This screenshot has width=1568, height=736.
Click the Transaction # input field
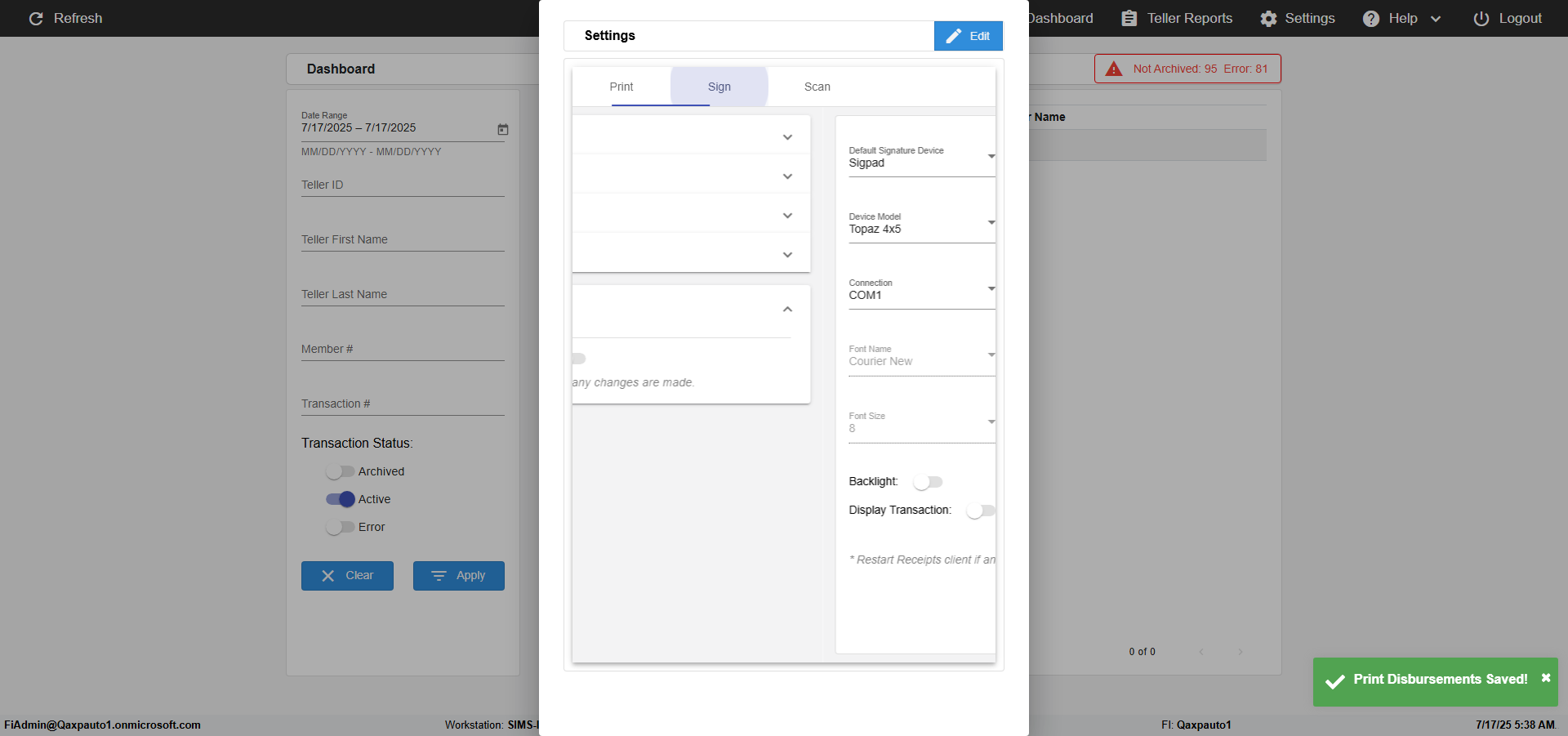(403, 404)
